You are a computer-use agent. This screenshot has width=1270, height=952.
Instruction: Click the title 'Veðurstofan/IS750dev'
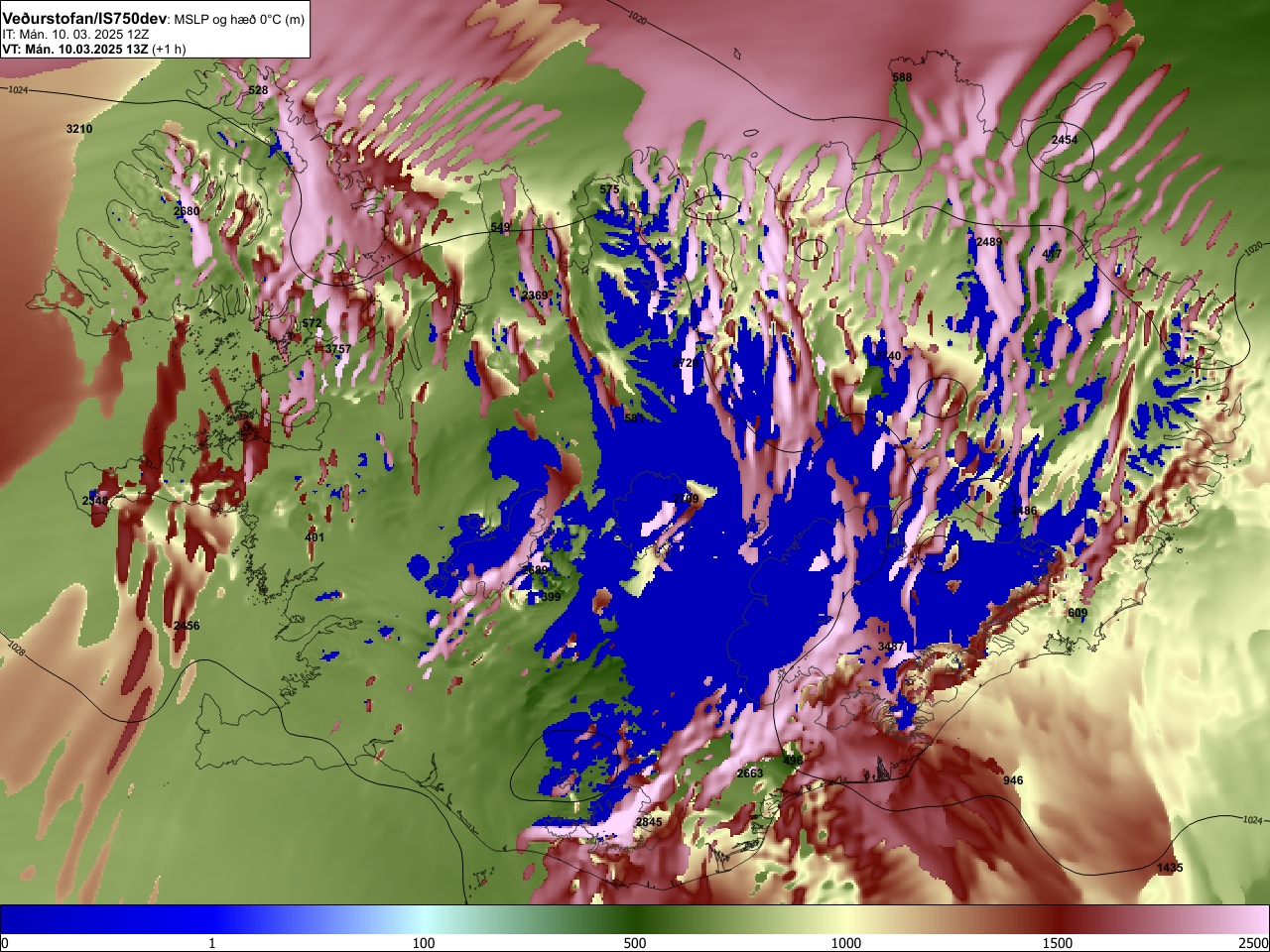pos(84,19)
